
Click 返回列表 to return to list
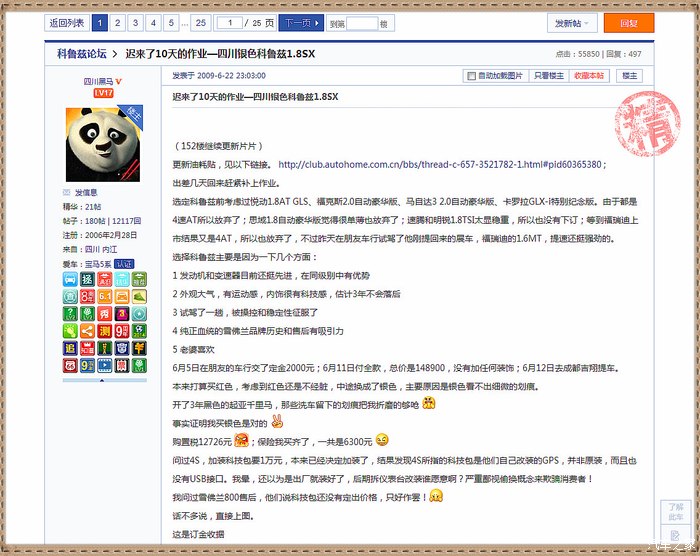[67, 22]
